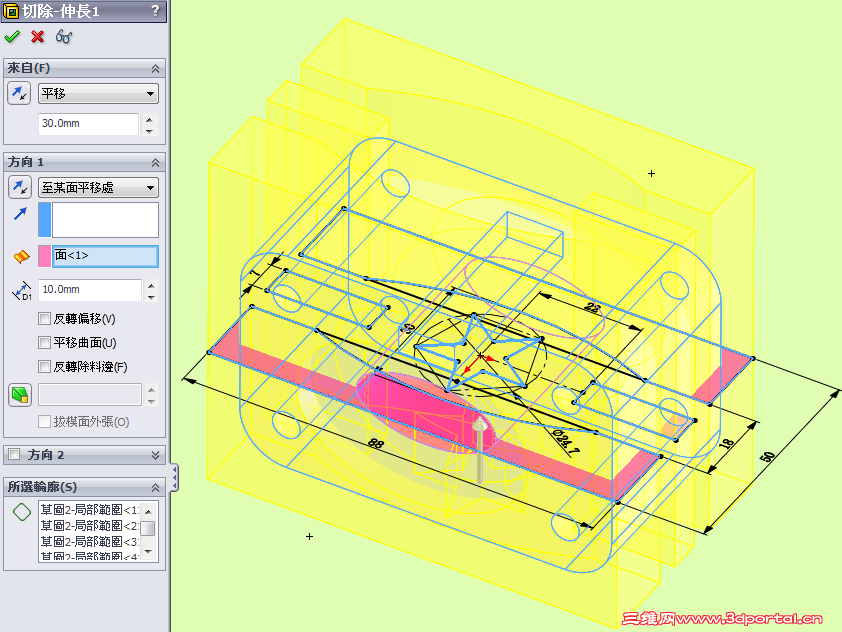This screenshot has height=632, width=842.
Task: Click the direction selection box
Action: 105,220
